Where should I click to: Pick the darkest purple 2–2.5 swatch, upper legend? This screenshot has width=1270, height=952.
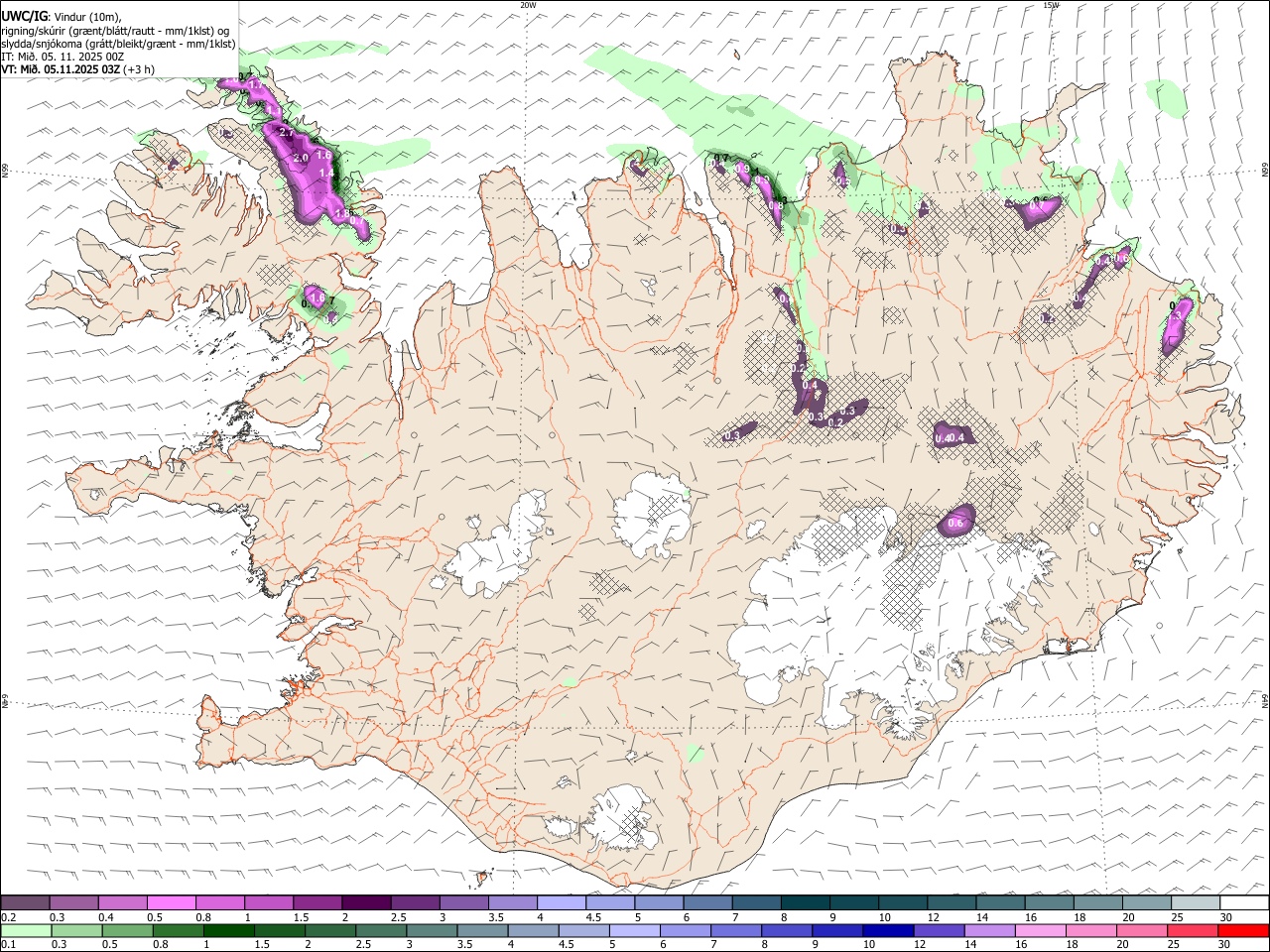[x=366, y=903]
